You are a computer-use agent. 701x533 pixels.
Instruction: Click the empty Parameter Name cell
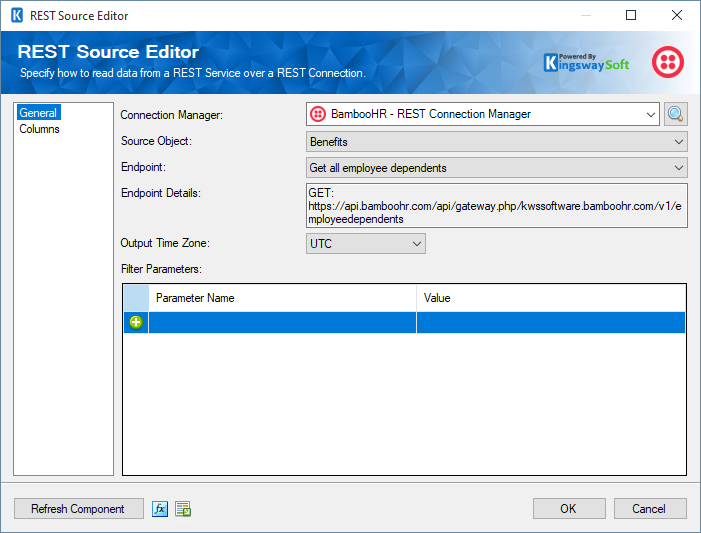283,322
